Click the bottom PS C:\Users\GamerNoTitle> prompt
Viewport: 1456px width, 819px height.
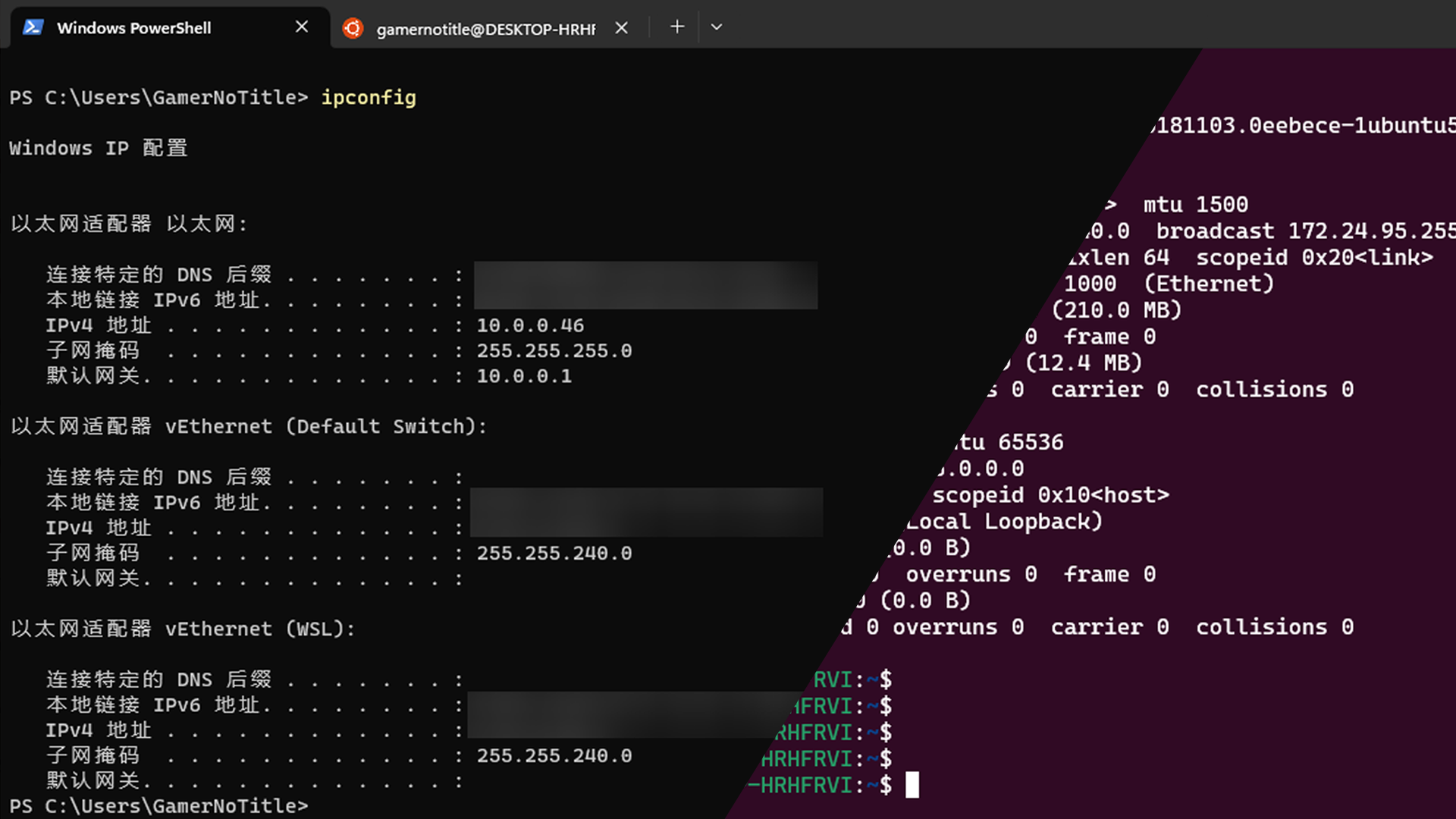point(158,805)
